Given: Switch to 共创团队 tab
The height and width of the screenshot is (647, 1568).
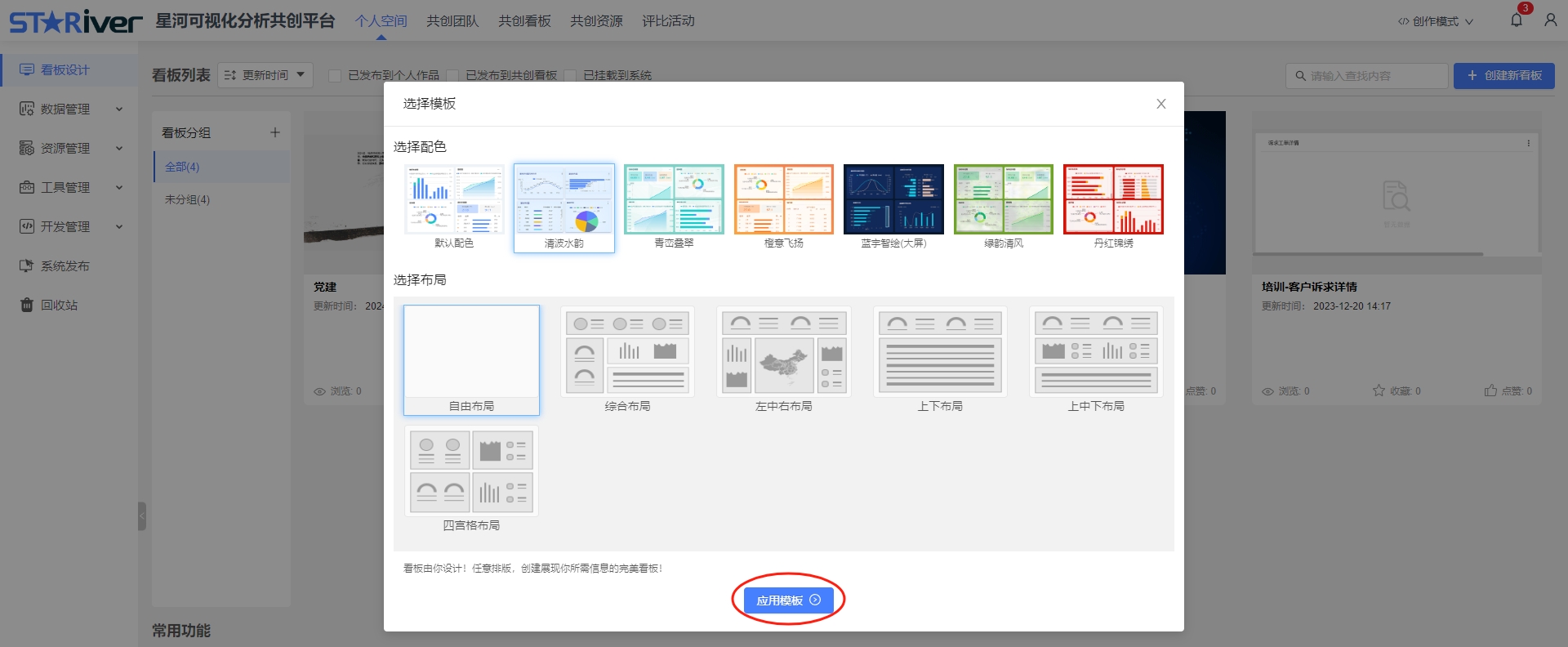Looking at the screenshot, I should 452,21.
